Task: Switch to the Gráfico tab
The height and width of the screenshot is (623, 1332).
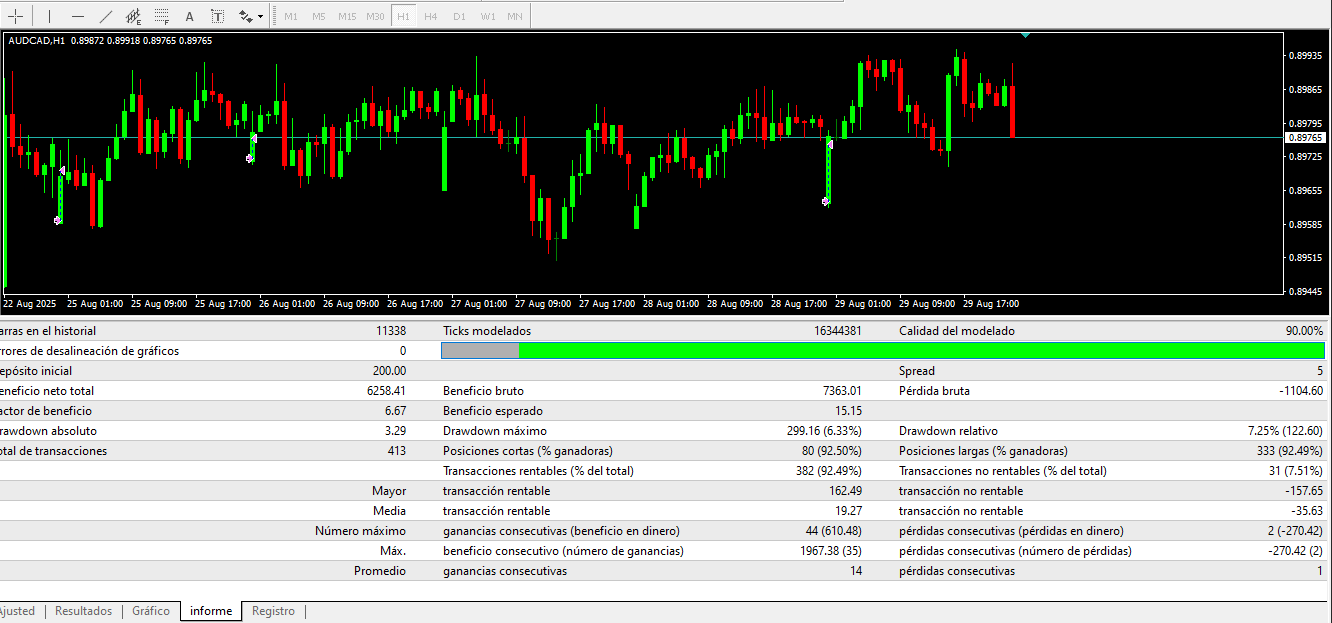Action: (151, 611)
